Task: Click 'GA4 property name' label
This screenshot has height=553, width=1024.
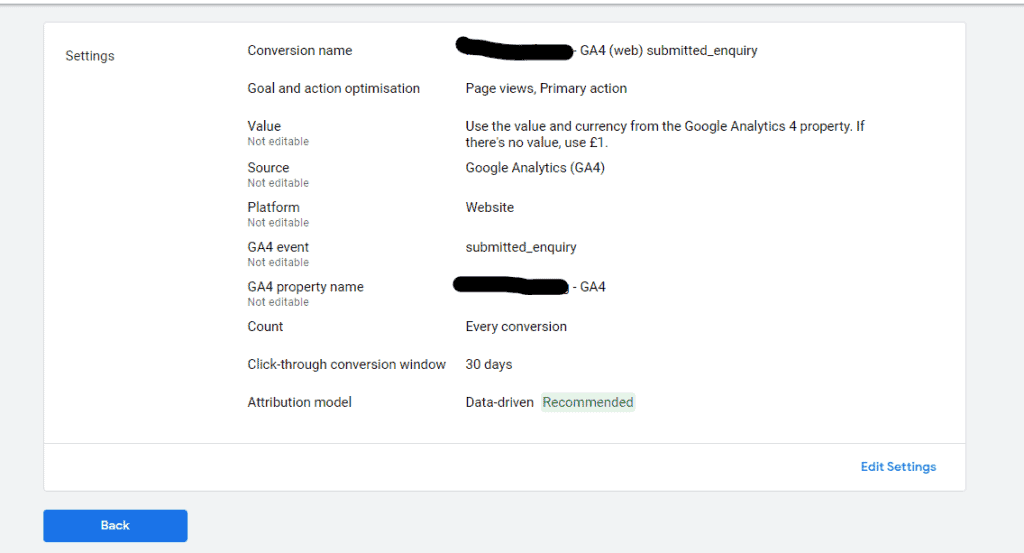Action: [305, 287]
